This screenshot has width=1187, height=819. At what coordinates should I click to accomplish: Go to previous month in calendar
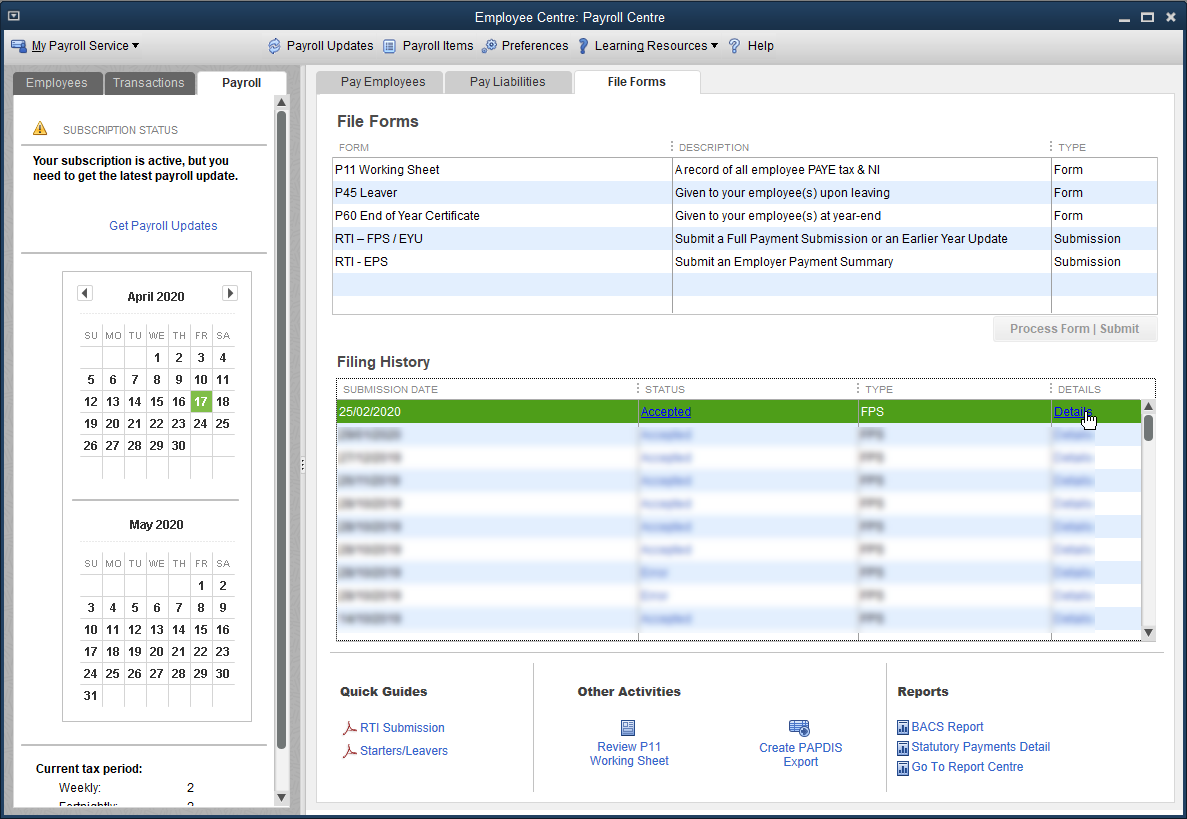point(85,293)
